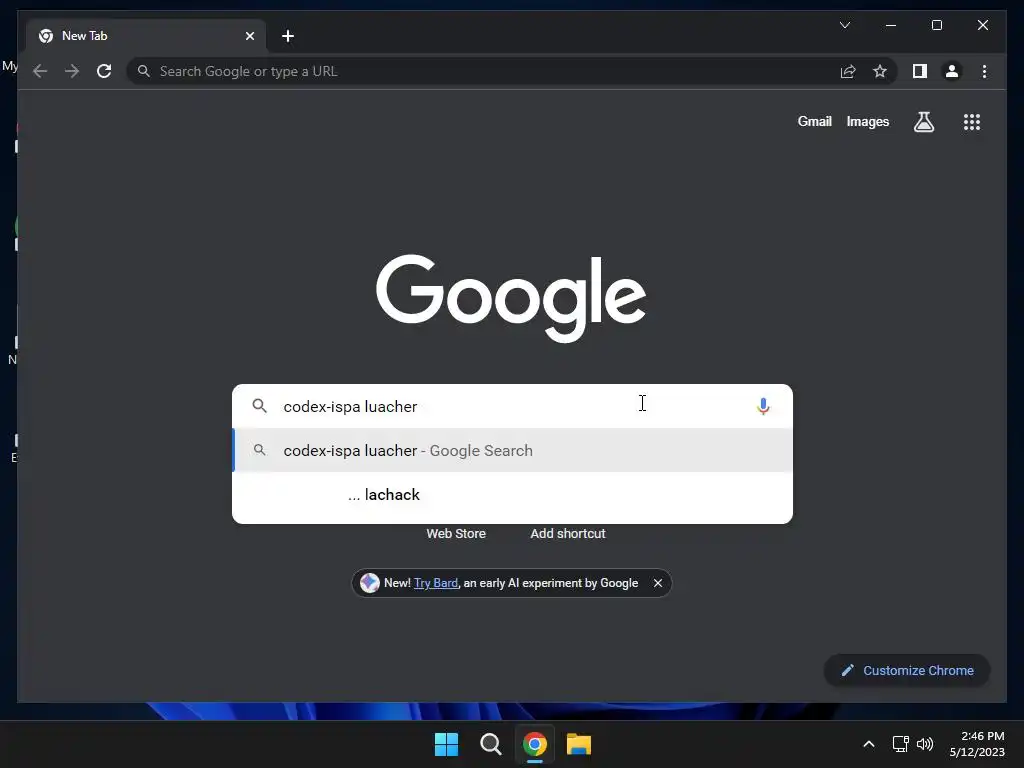This screenshot has height=768, width=1024.
Task: Open the Chrome three-dot menu
Action: tap(984, 71)
